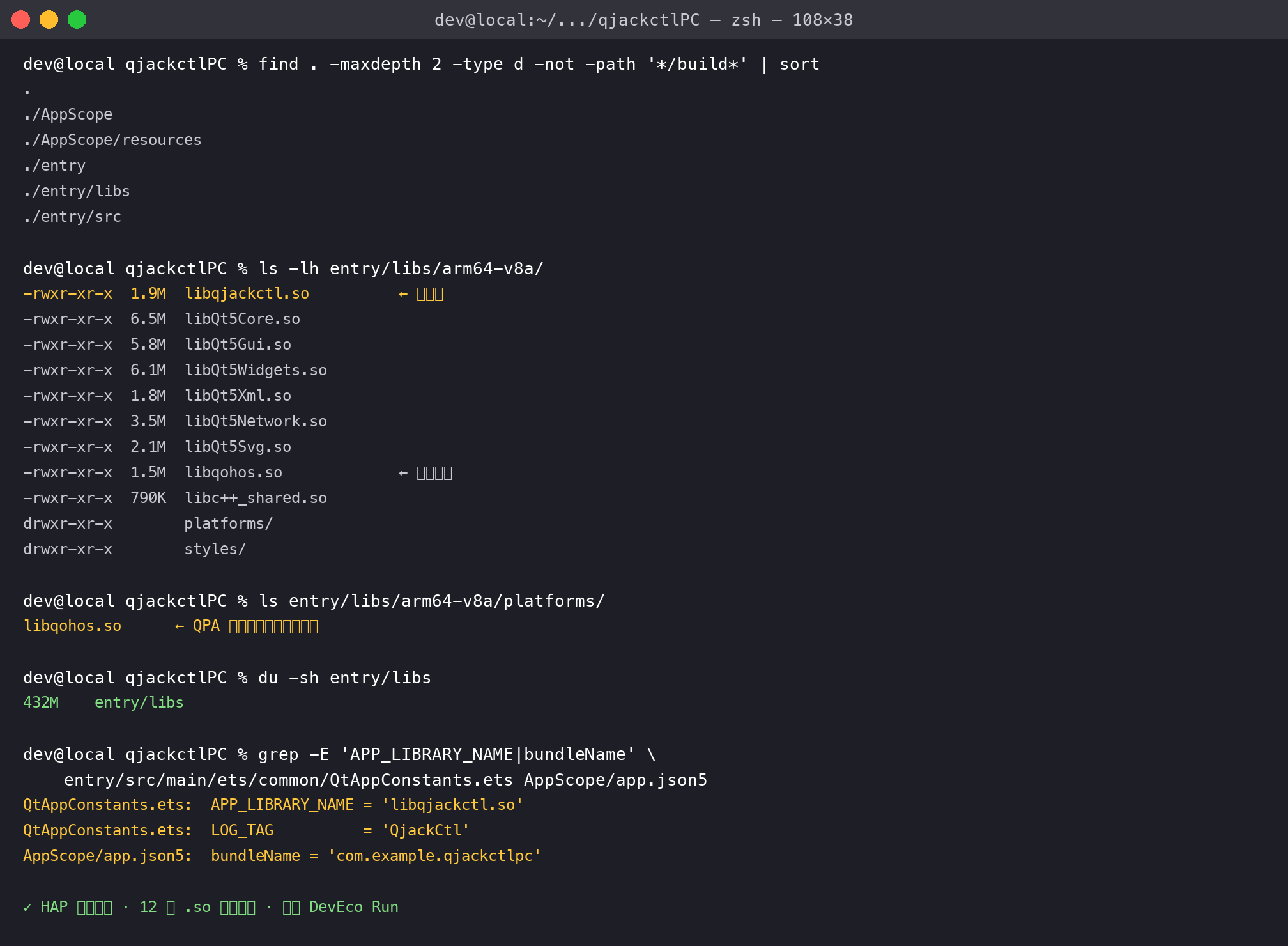Select the libQt5Svg.so file name
1288x946 pixels.
coord(238,447)
